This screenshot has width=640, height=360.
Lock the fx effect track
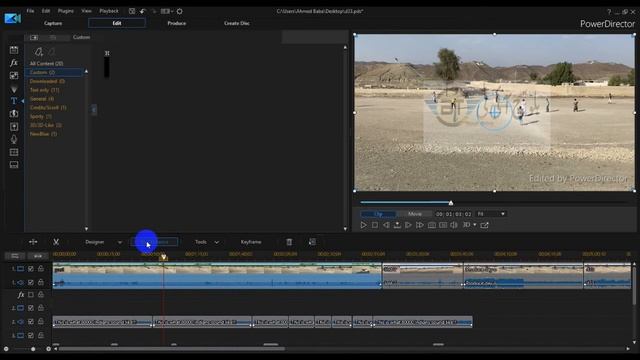(41, 294)
